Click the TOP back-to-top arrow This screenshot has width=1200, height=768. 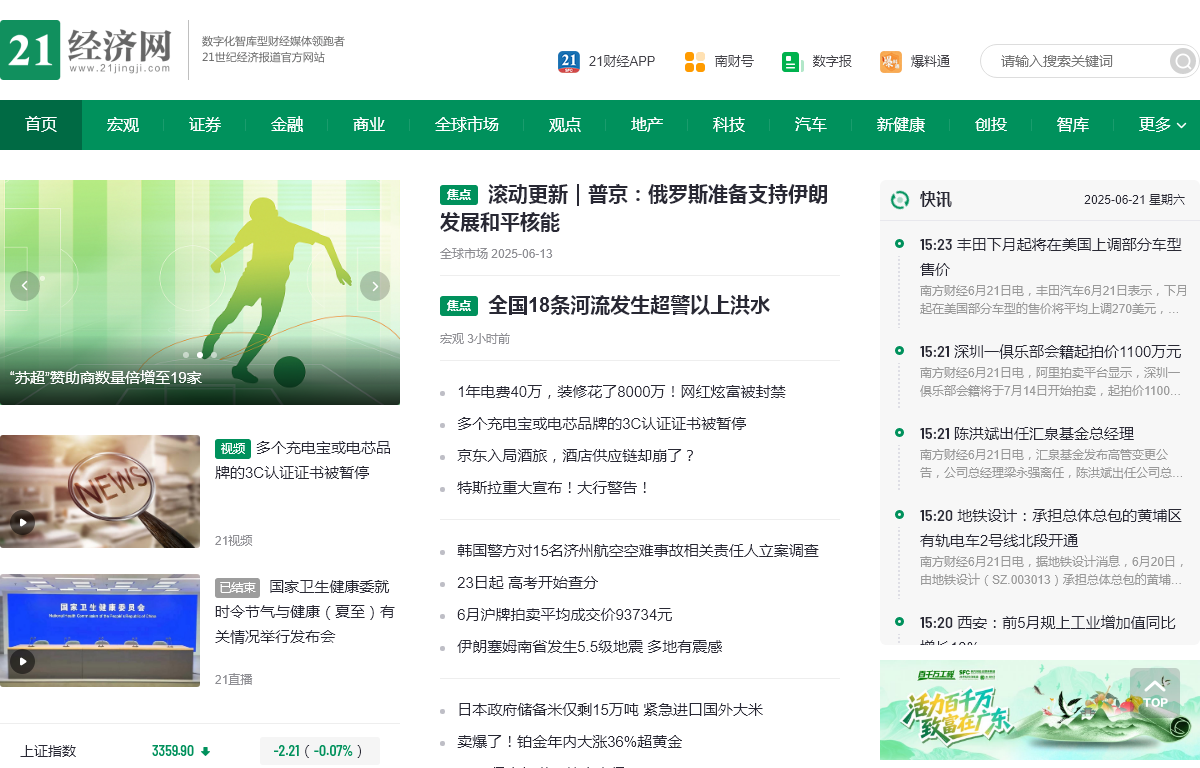(x=1155, y=689)
